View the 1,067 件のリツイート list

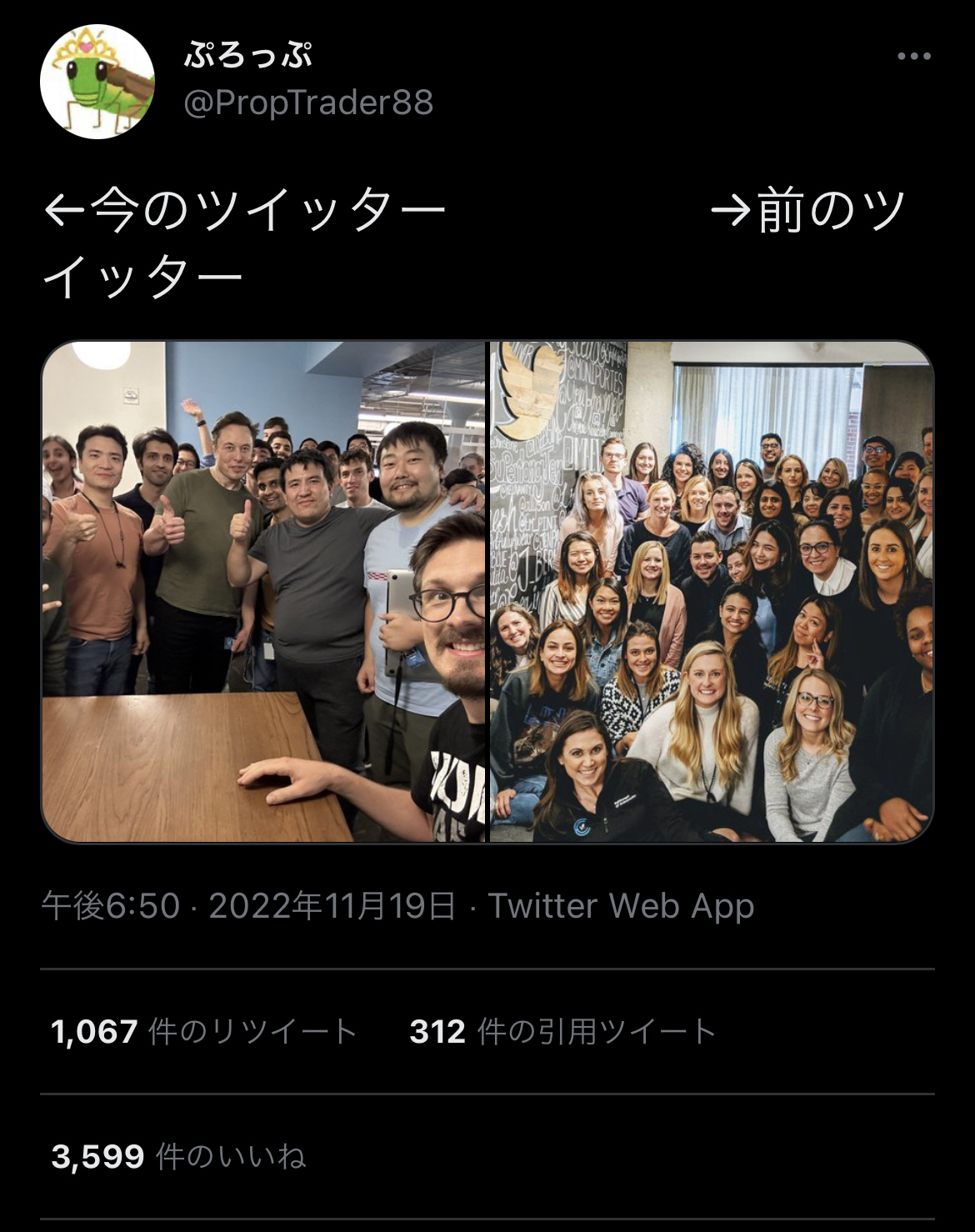[204, 1032]
